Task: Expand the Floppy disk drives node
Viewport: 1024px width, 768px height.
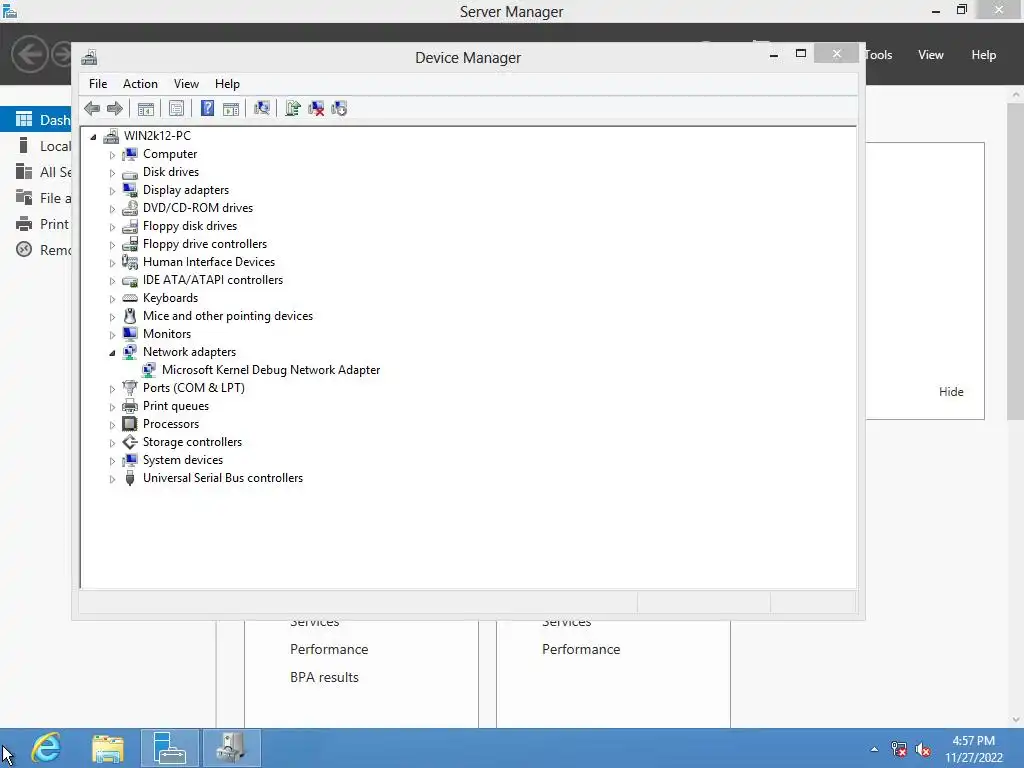Action: [112, 227]
